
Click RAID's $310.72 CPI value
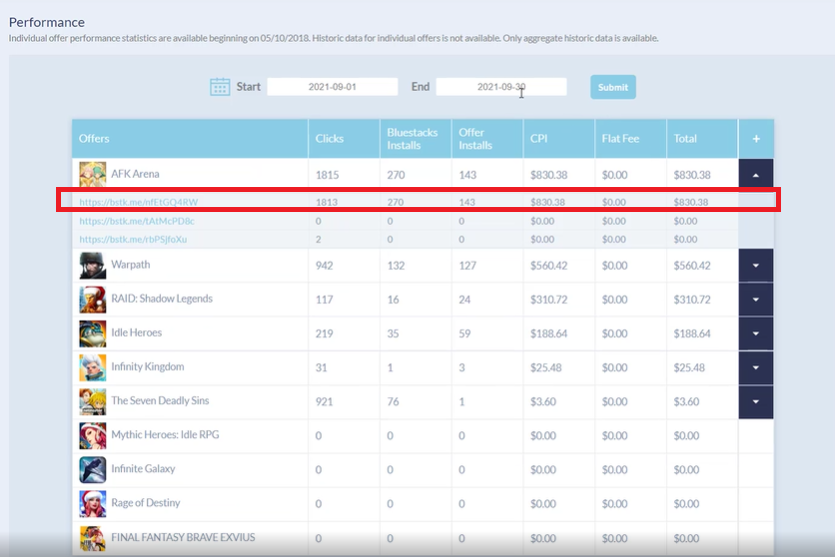[549, 299]
